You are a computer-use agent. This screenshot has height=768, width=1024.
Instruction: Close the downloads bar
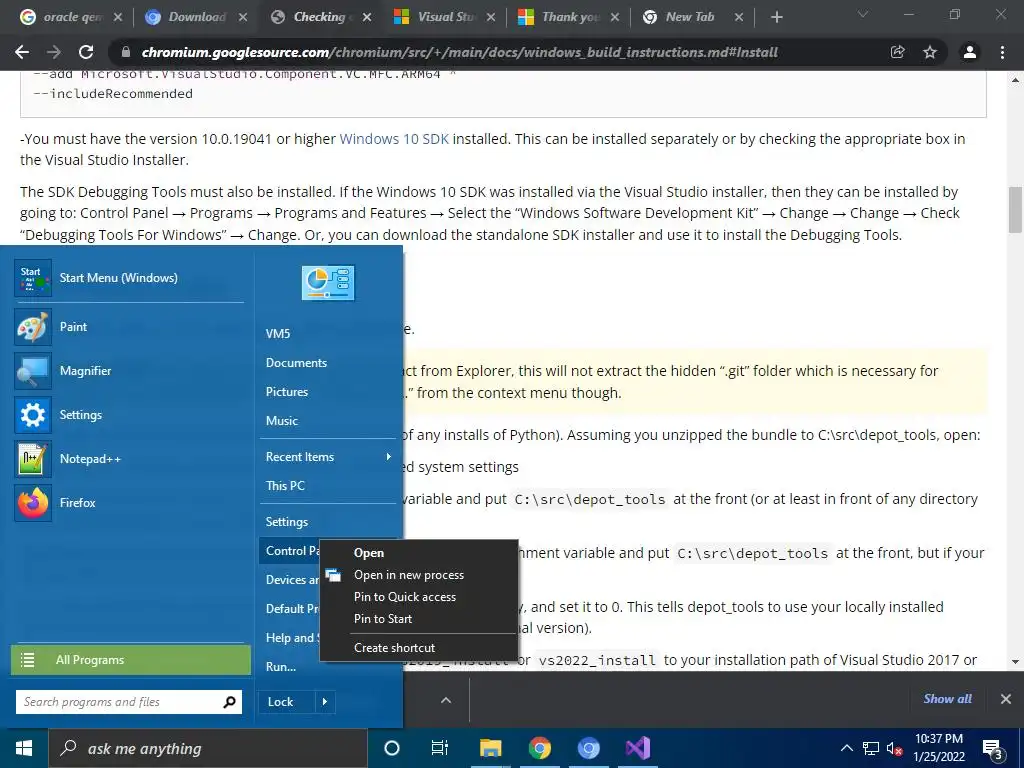tap(1006, 699)
